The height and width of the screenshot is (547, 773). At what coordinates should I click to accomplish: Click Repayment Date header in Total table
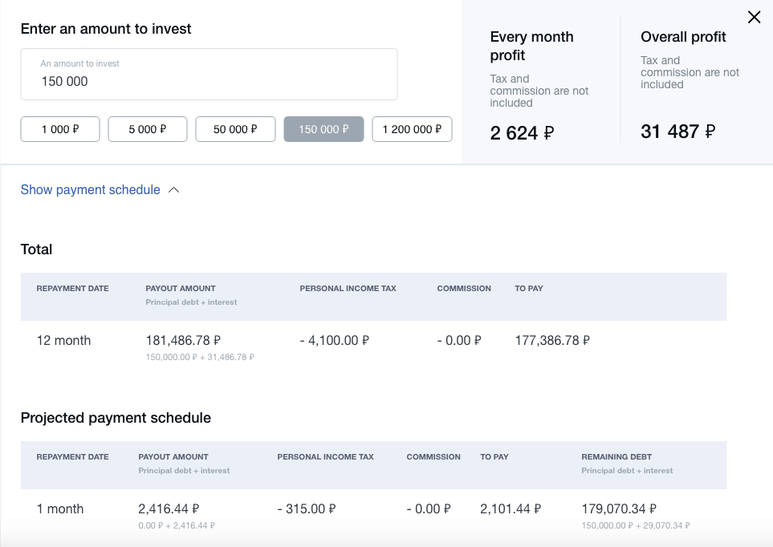(72, 288)
